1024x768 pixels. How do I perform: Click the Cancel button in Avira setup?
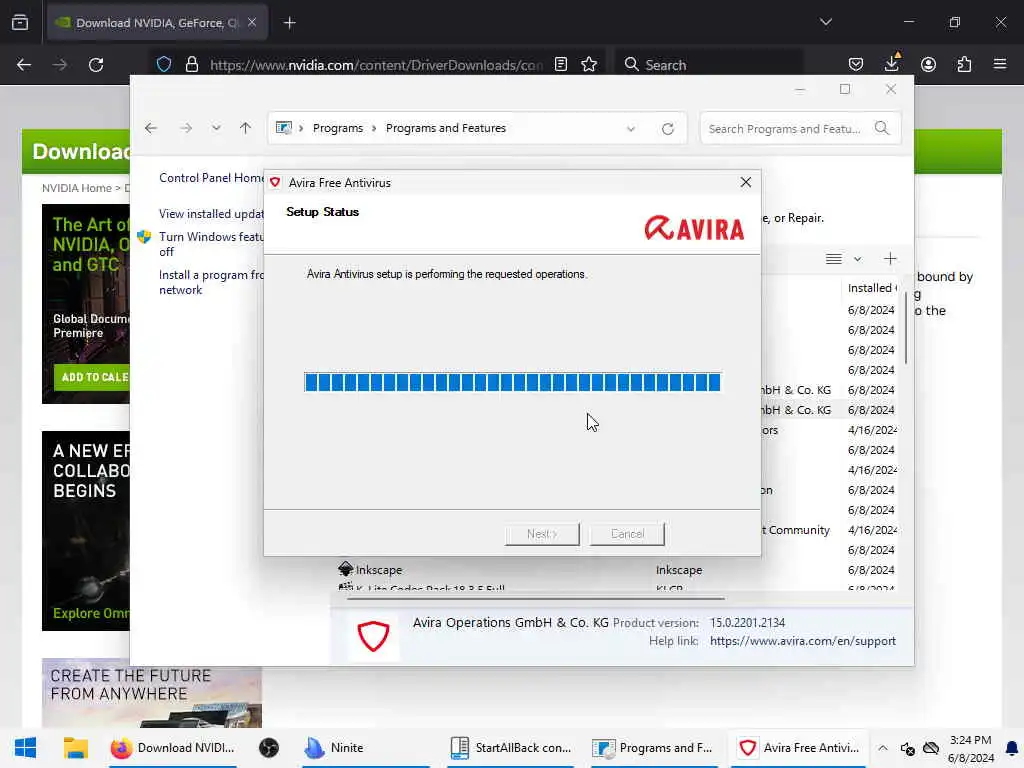click(x=627, y=534)
